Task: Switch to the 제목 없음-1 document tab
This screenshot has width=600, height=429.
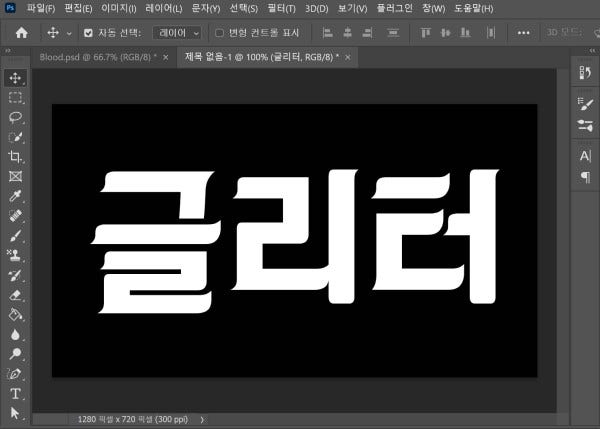Action: (x=262, y=57)
